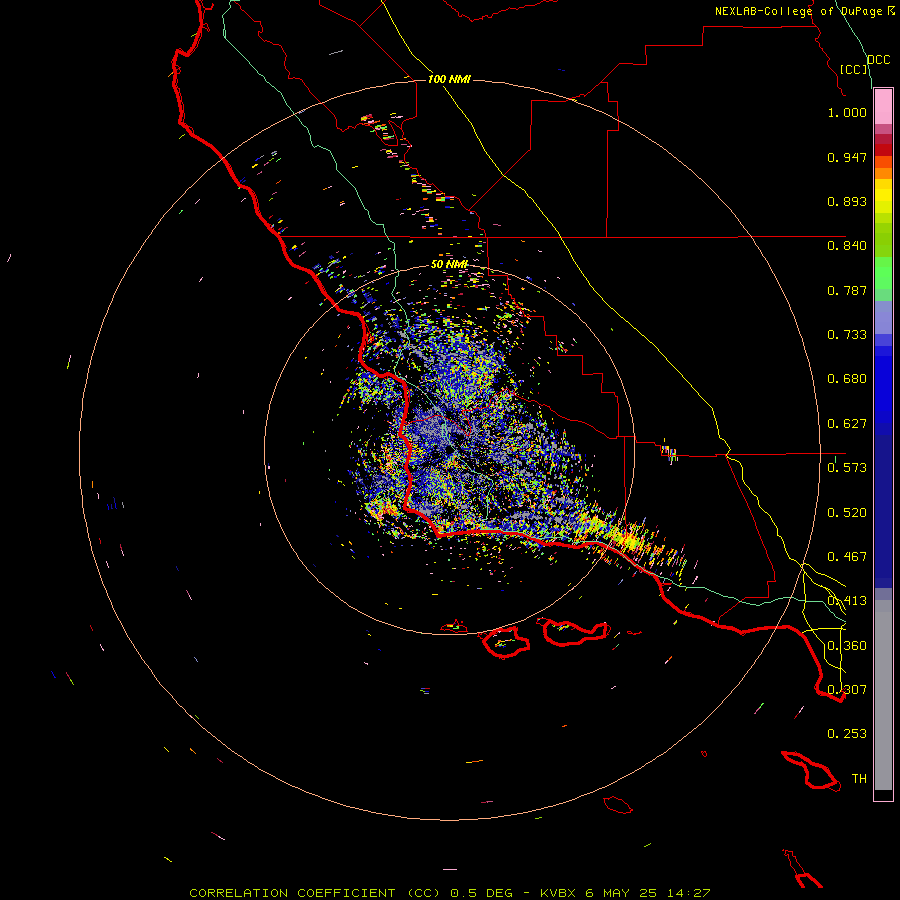The width and height of the screenshot is (900, 900).
Task: Click the 100 NMI range ring label
Action: pos(449,79)
